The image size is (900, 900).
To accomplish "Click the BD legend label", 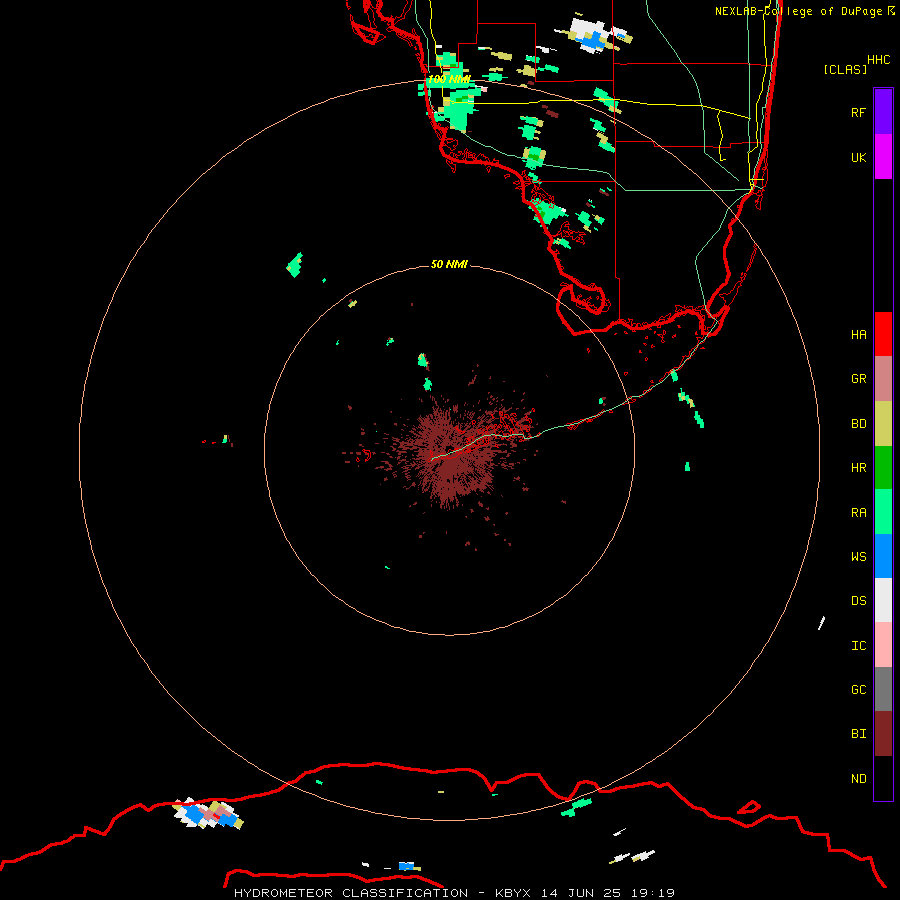I will point(858,424).
